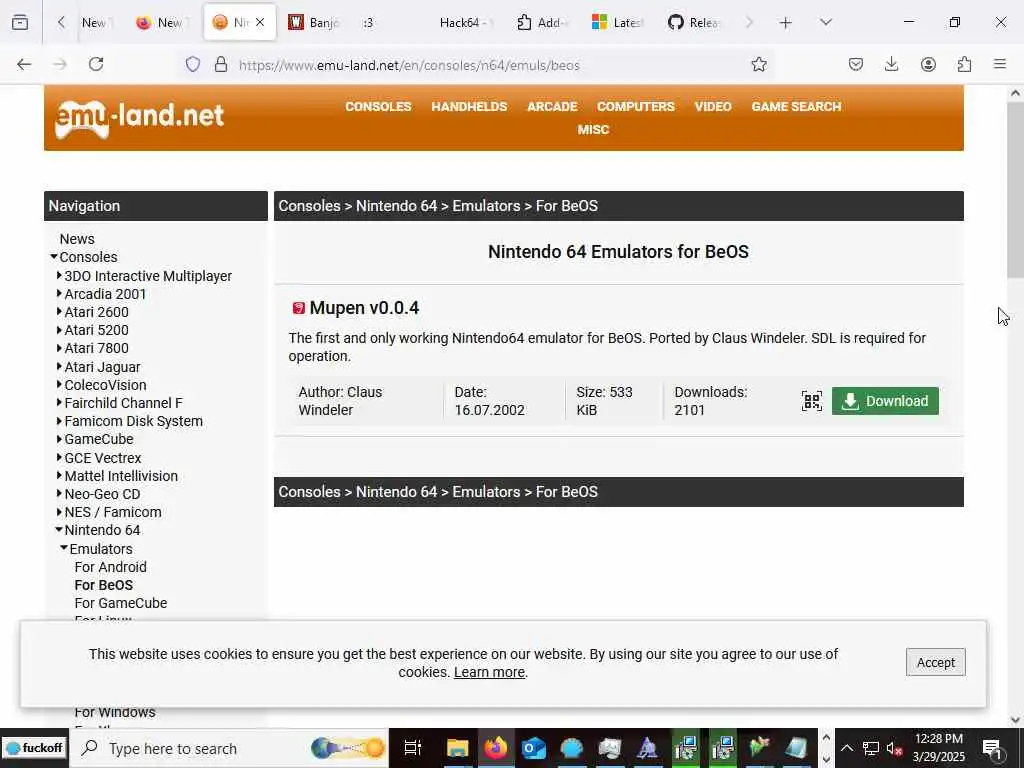1024x768 pixels.
Task: Open Task View on taskbar
Action: tap(413, 748)
